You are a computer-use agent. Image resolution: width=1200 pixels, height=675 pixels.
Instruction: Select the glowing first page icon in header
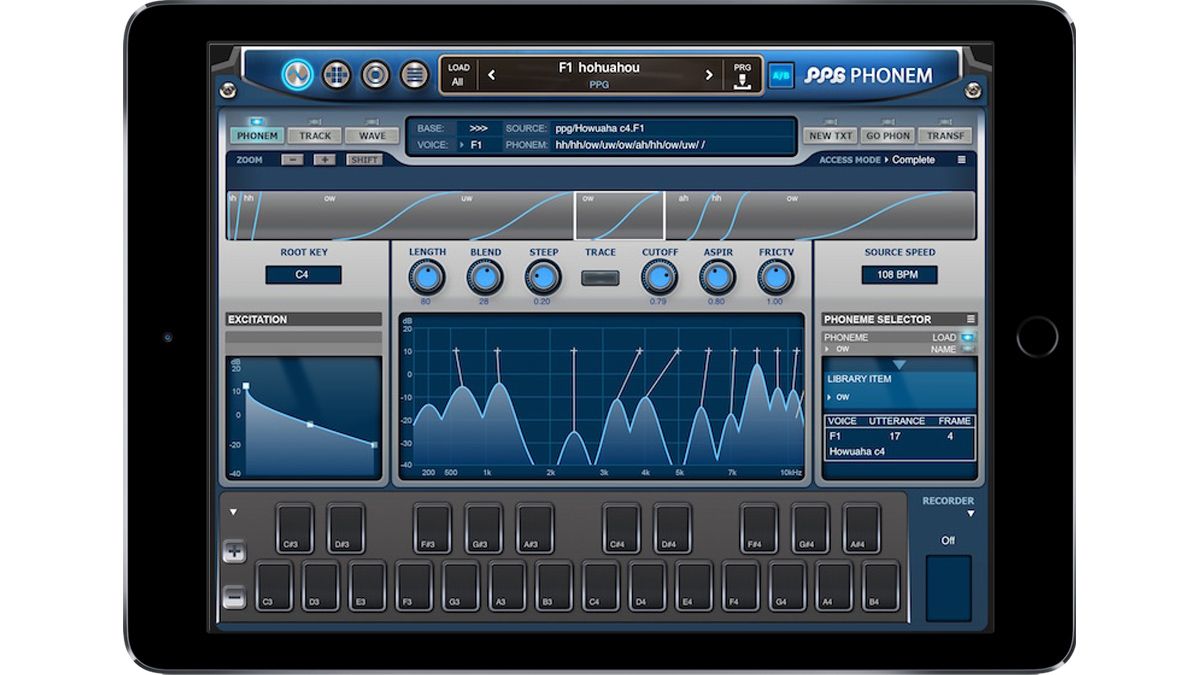click(297, 75)
